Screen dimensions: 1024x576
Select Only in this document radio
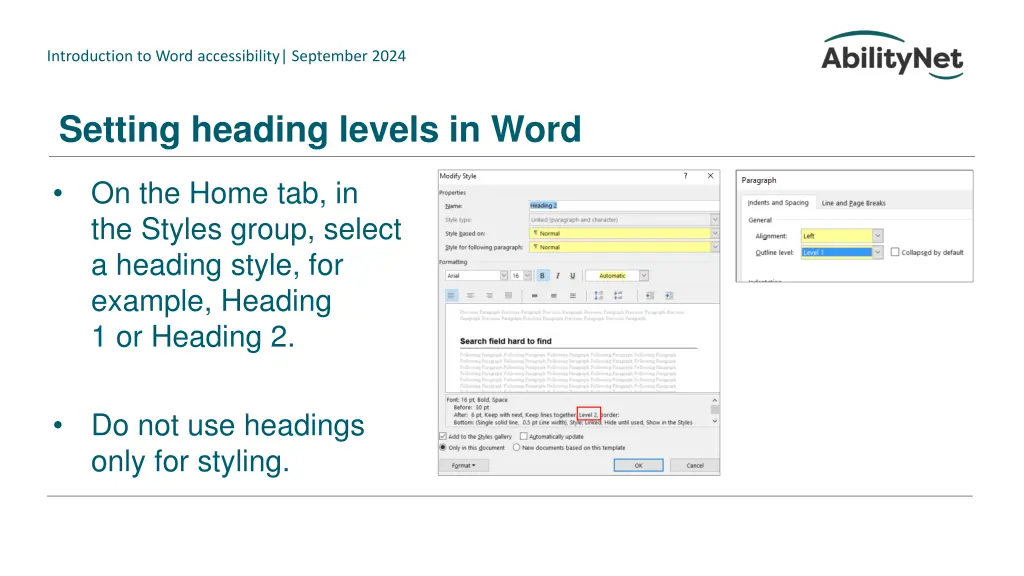pos(443,447)
